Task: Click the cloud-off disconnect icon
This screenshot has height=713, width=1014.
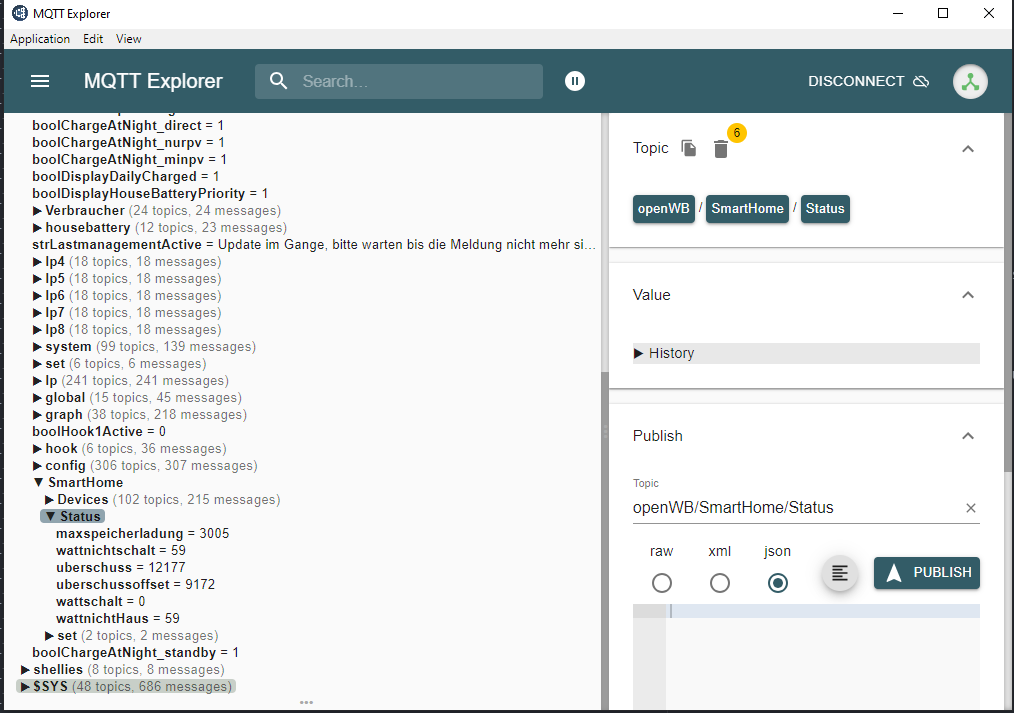Action: pyautogui.click(x=921, y=81)
